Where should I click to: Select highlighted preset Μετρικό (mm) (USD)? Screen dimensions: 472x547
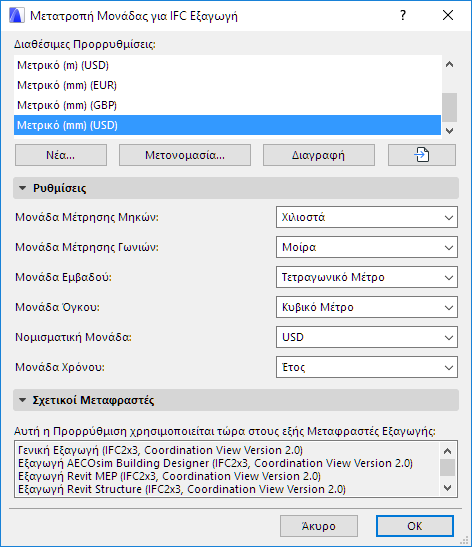(x=227, y=125)
